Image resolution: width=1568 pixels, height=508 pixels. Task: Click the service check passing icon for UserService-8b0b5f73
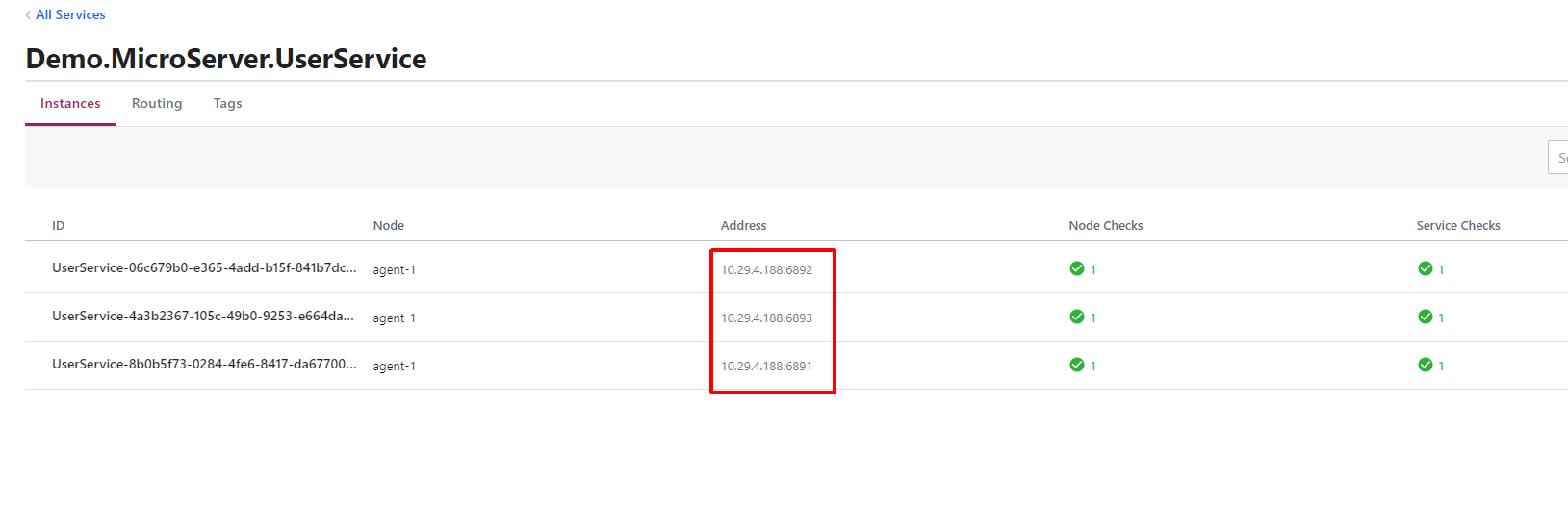(x=1426, y=365)
